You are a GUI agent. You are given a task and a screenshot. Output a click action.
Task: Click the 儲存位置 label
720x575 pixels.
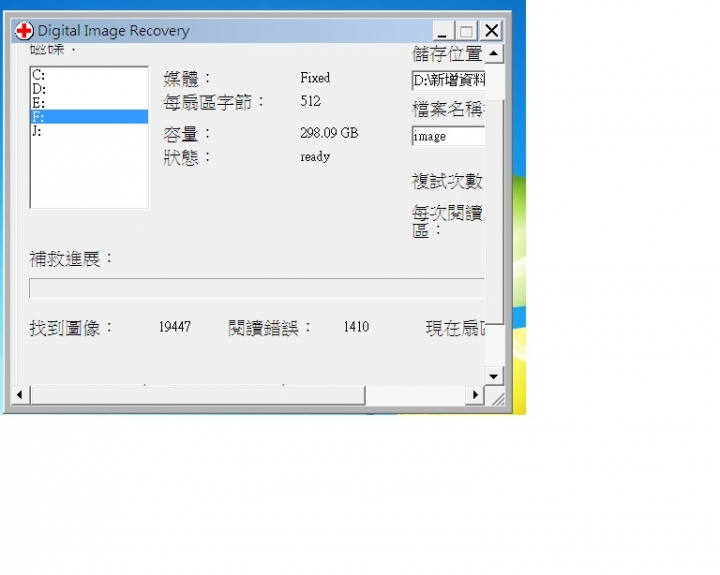point(447,54)
